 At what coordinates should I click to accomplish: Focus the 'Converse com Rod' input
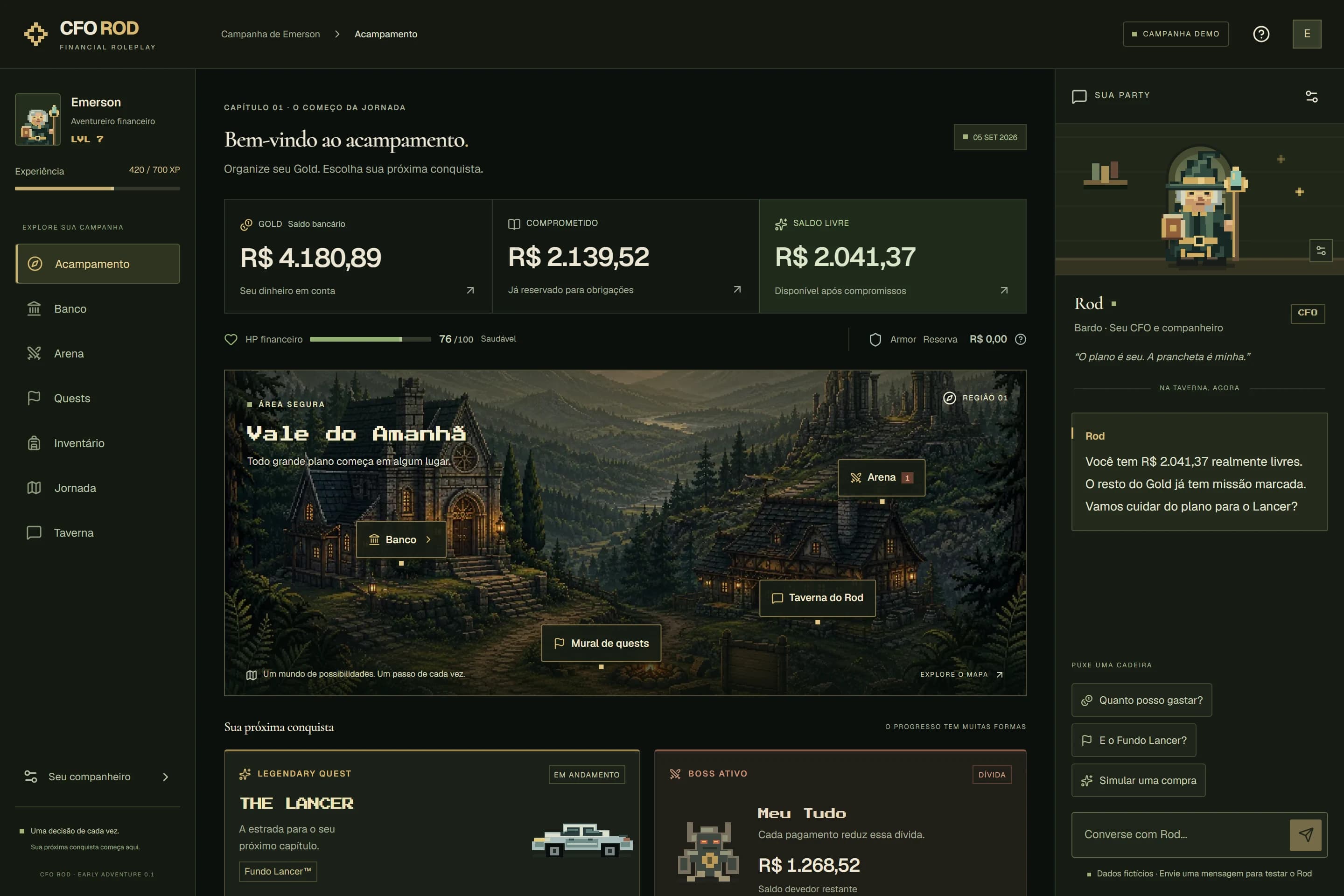point(1180,835)
